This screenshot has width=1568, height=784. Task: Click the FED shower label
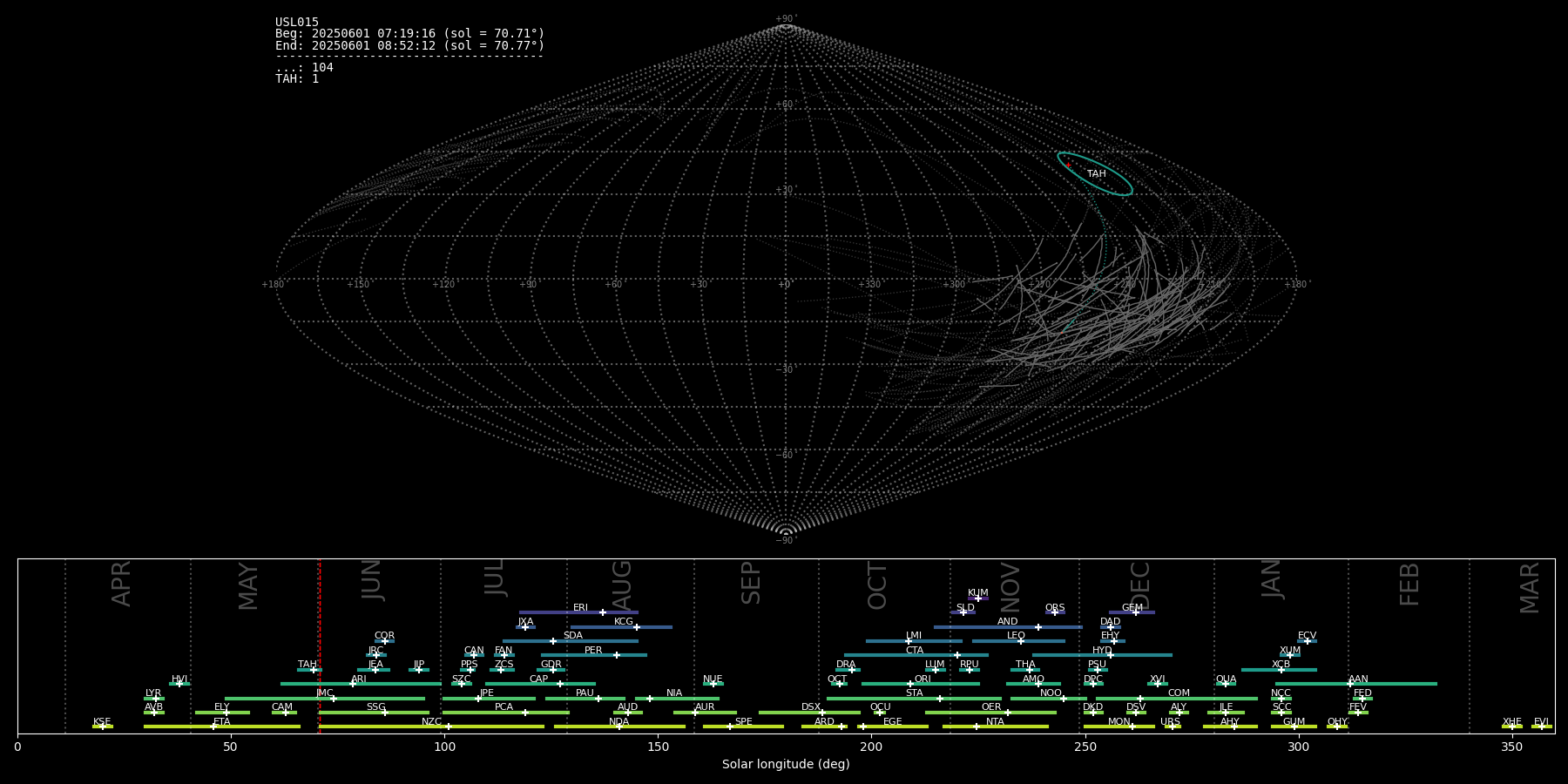(1362, 693)
